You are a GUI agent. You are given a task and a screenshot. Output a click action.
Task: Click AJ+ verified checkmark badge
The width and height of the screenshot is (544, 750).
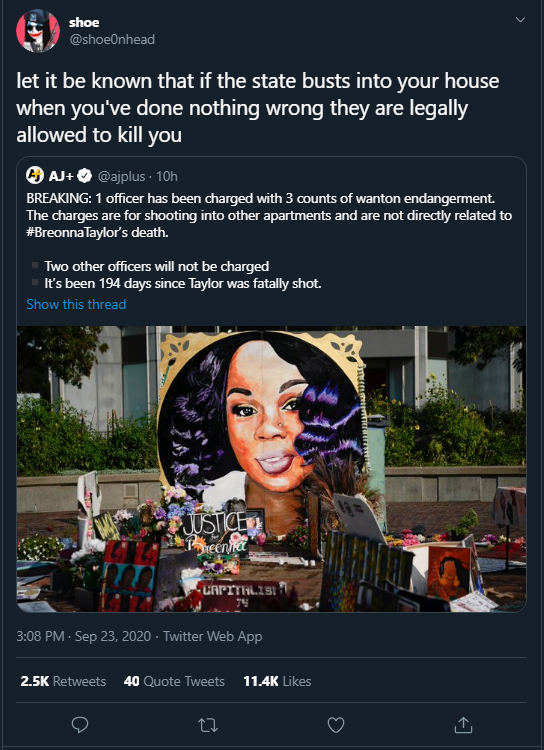coord(85,176)
